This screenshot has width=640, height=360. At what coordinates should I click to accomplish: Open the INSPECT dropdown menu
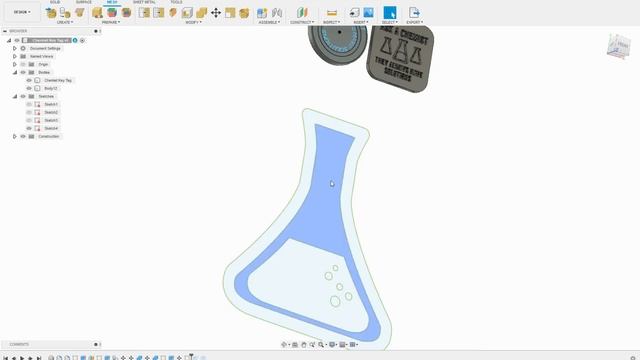pyautogui.click(x=332, y=22)
